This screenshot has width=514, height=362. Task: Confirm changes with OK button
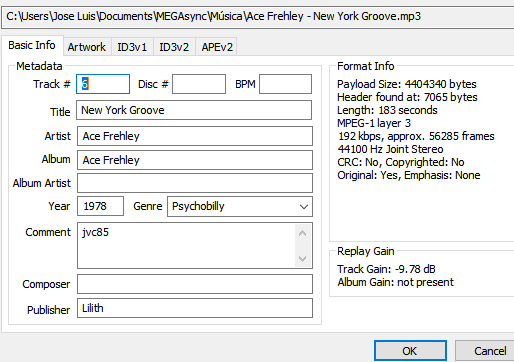tap(410, 351)
